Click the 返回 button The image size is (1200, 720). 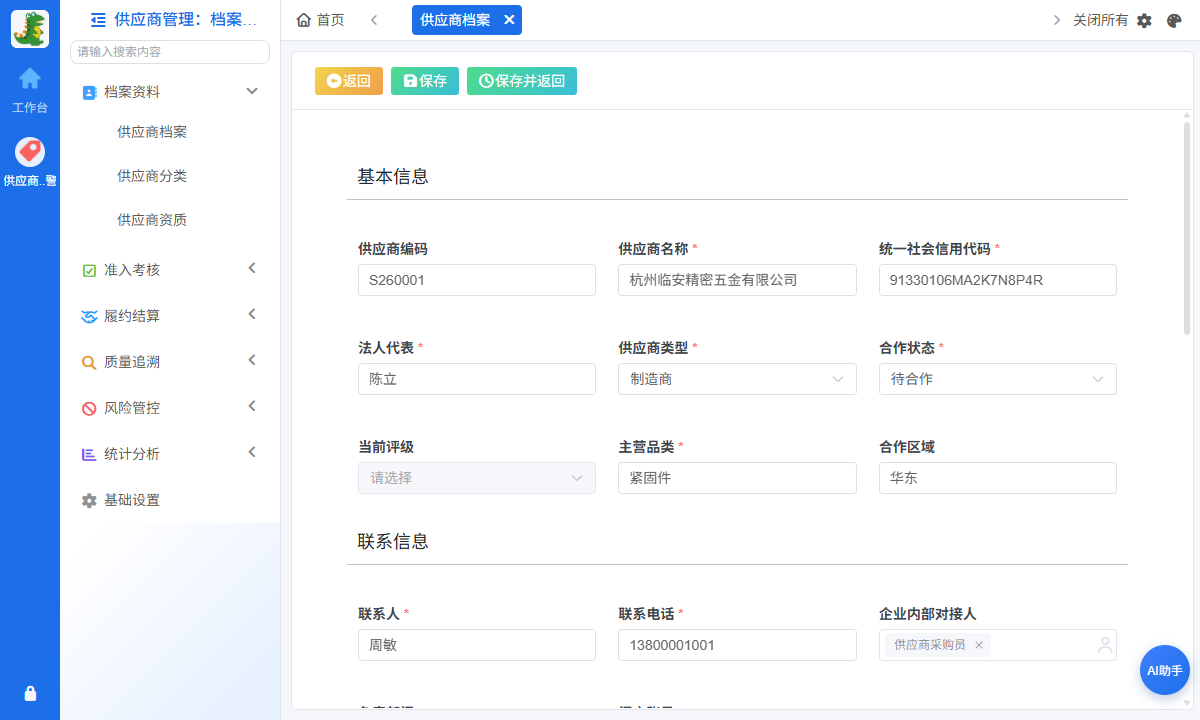click(349, 81)
